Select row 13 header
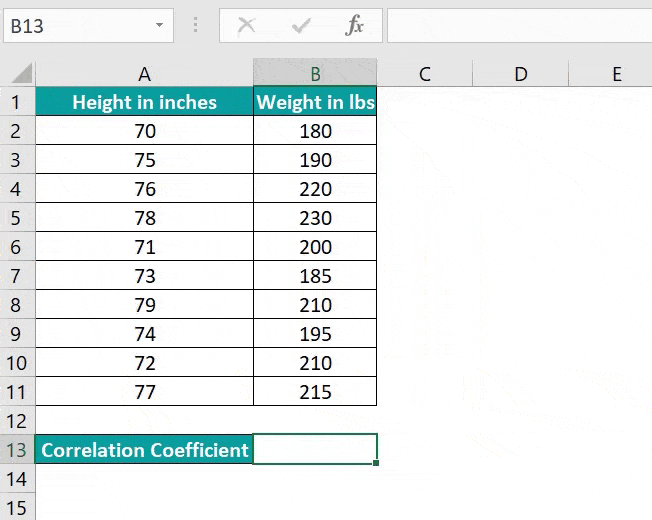Screen dimensions: 652x520 (17, 449)
